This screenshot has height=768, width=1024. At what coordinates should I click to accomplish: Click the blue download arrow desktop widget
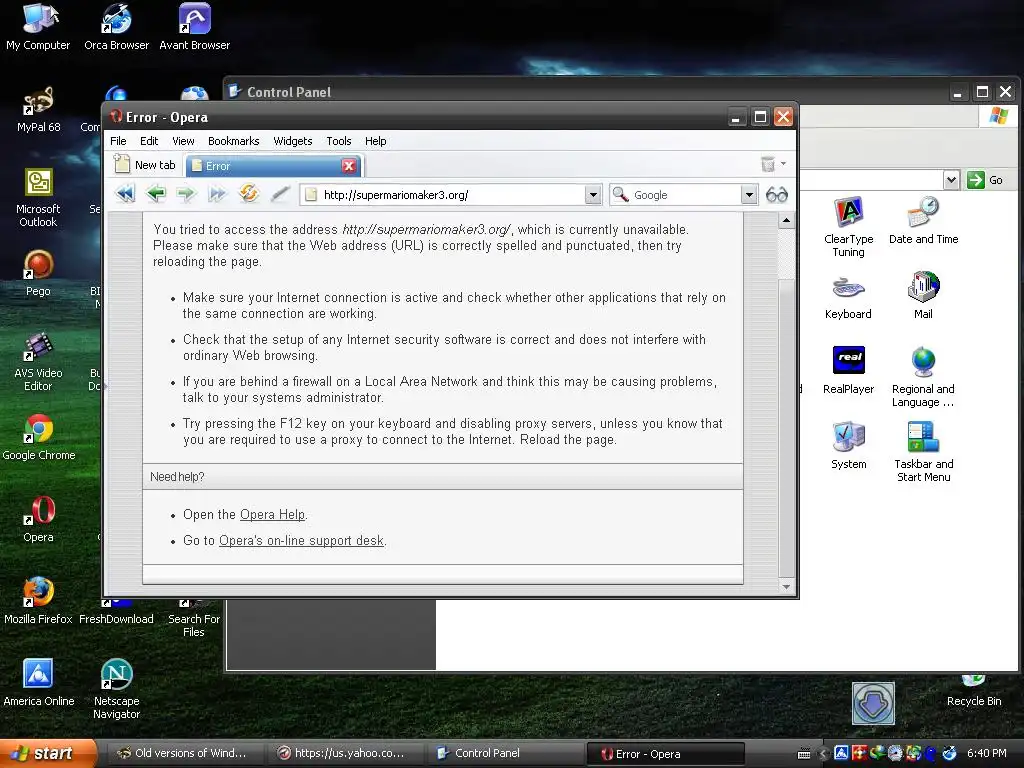click(873, 703)
